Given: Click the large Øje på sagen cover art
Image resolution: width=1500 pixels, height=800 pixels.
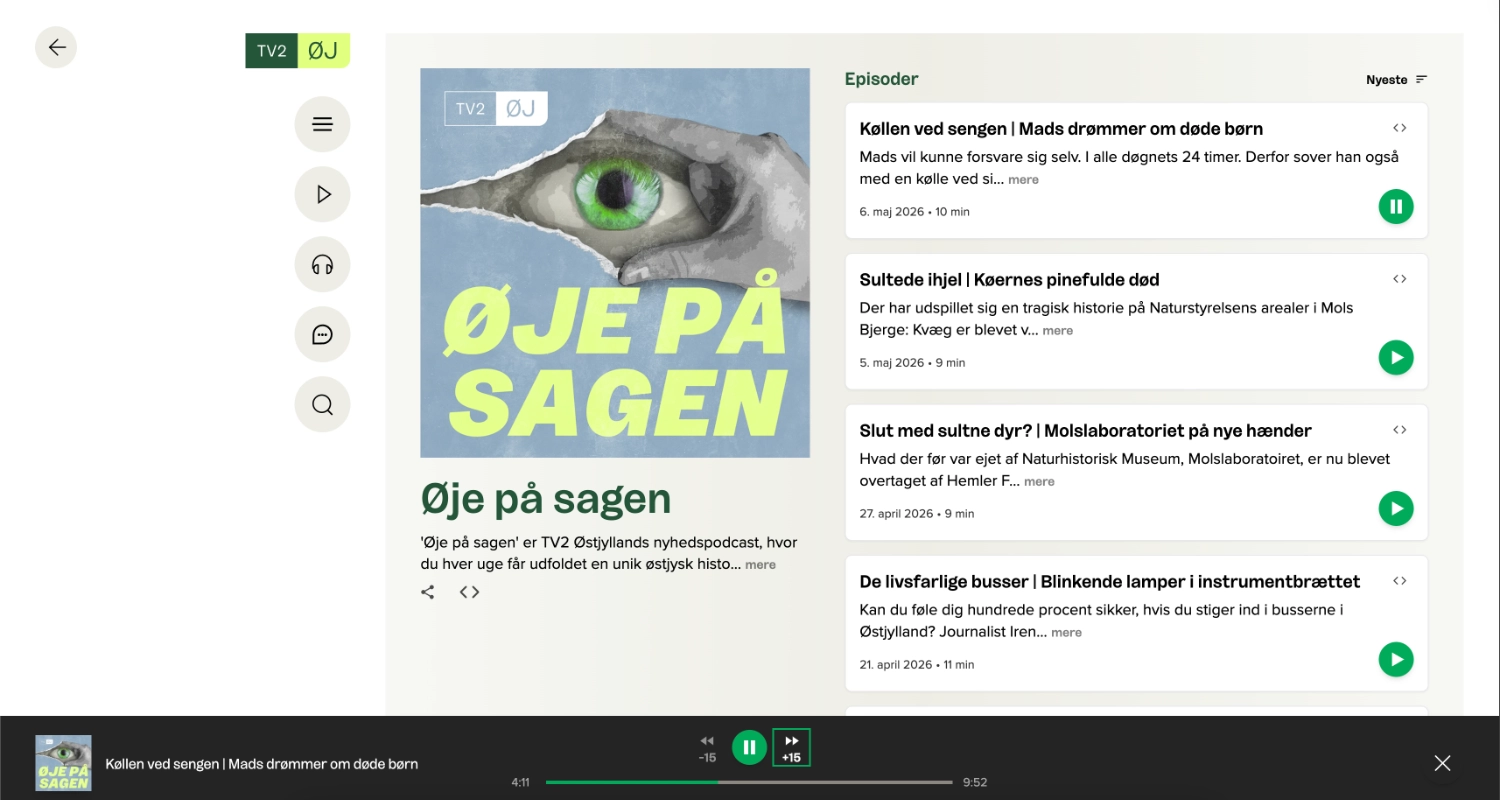Looking at the screenshot, I should click(x=615, y=263).
